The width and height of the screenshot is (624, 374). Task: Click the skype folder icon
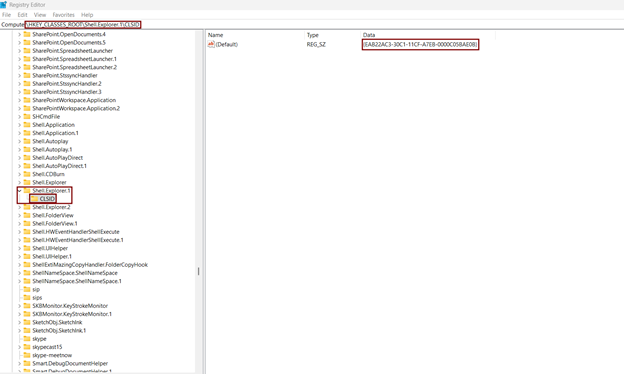pyautogui.click(x=27, y=339)
